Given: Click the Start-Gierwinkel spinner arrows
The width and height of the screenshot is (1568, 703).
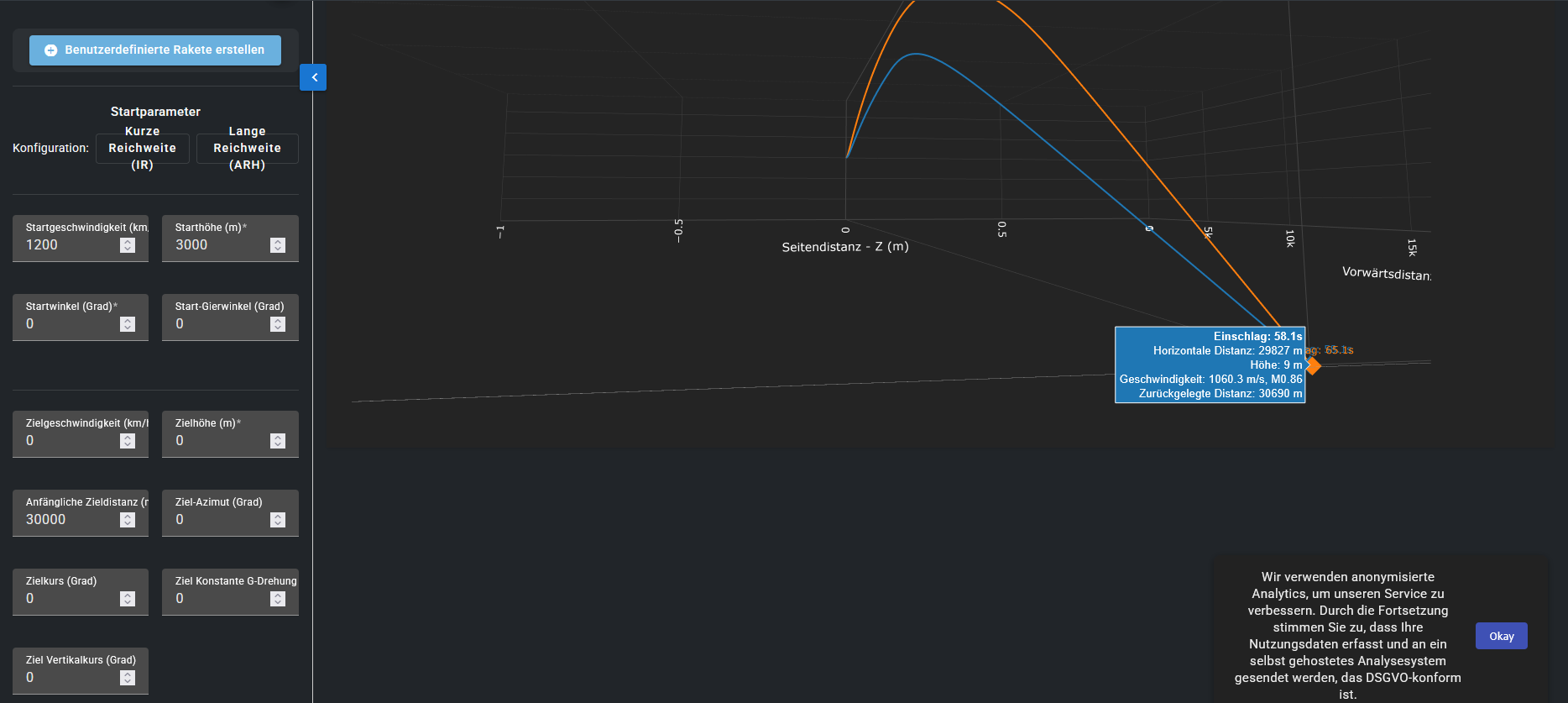Looking at the screenshot, I should [278, 324].
